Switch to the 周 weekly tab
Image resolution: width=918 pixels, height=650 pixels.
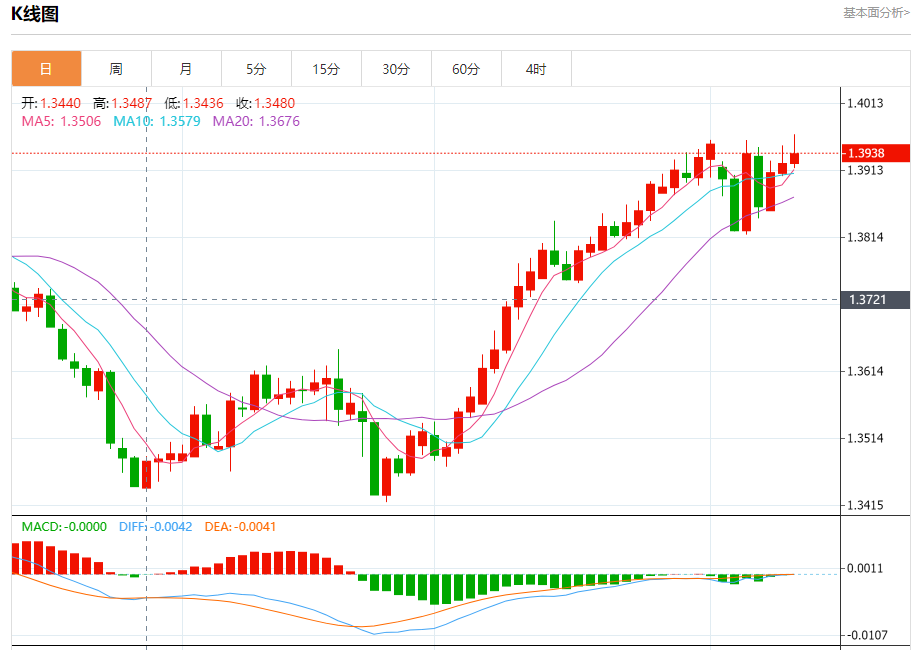point(116,69)
